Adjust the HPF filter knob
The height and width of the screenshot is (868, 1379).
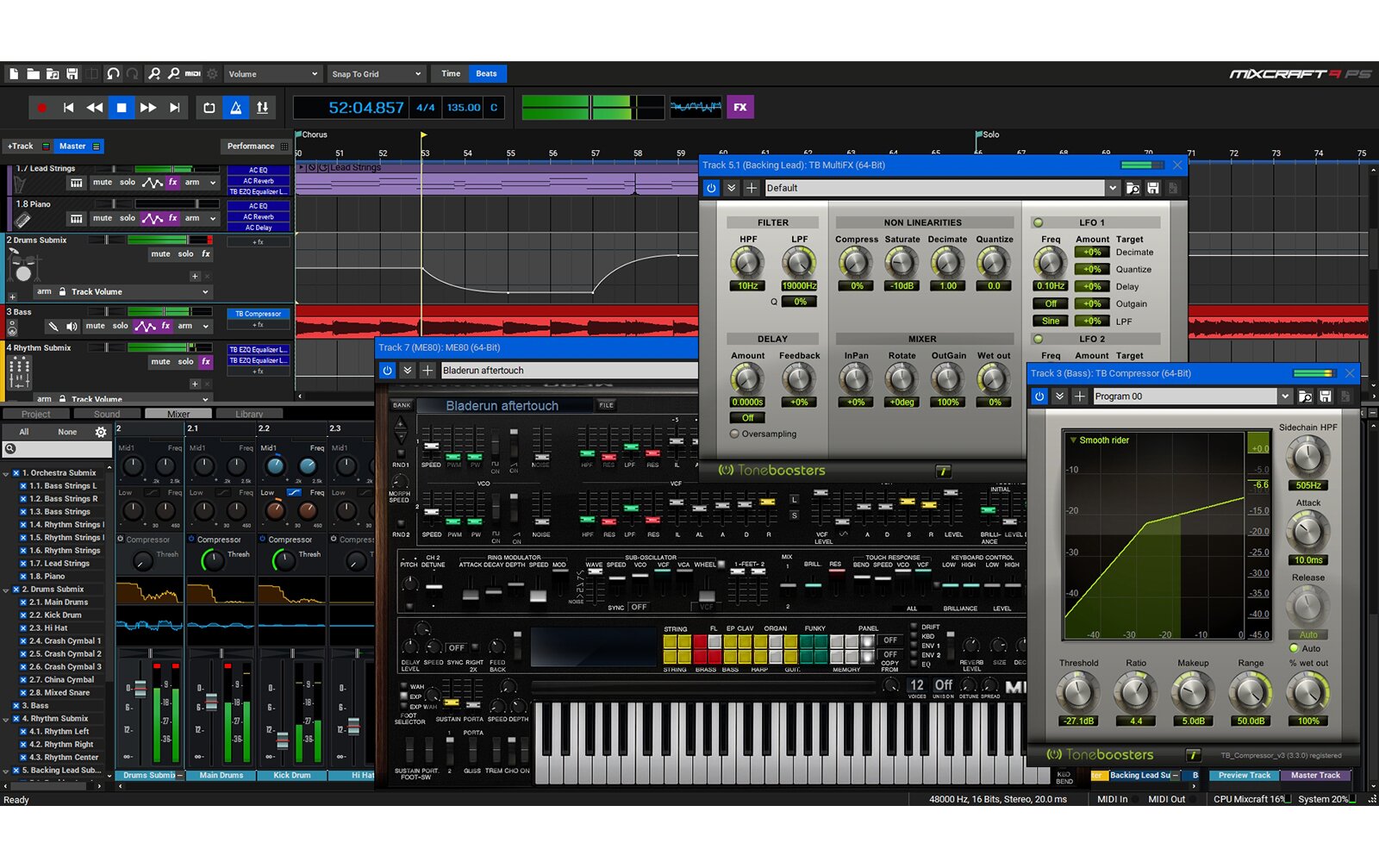(747, 262)
